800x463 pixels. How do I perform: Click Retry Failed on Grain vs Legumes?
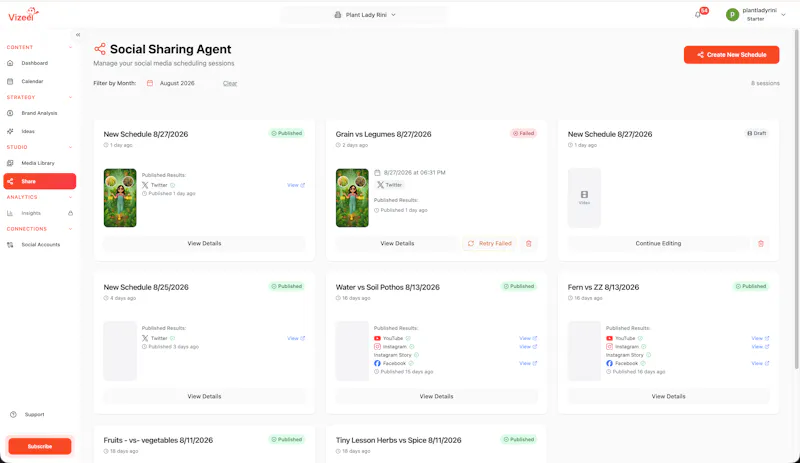pyautogui.click(x=490, y=243)
